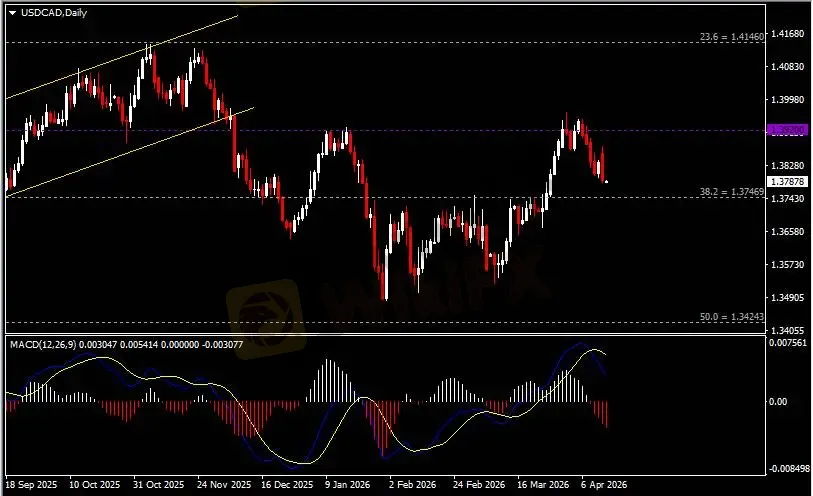
Task: Click the MACD scale value 0.007561
Action: (x=788, y=343)
